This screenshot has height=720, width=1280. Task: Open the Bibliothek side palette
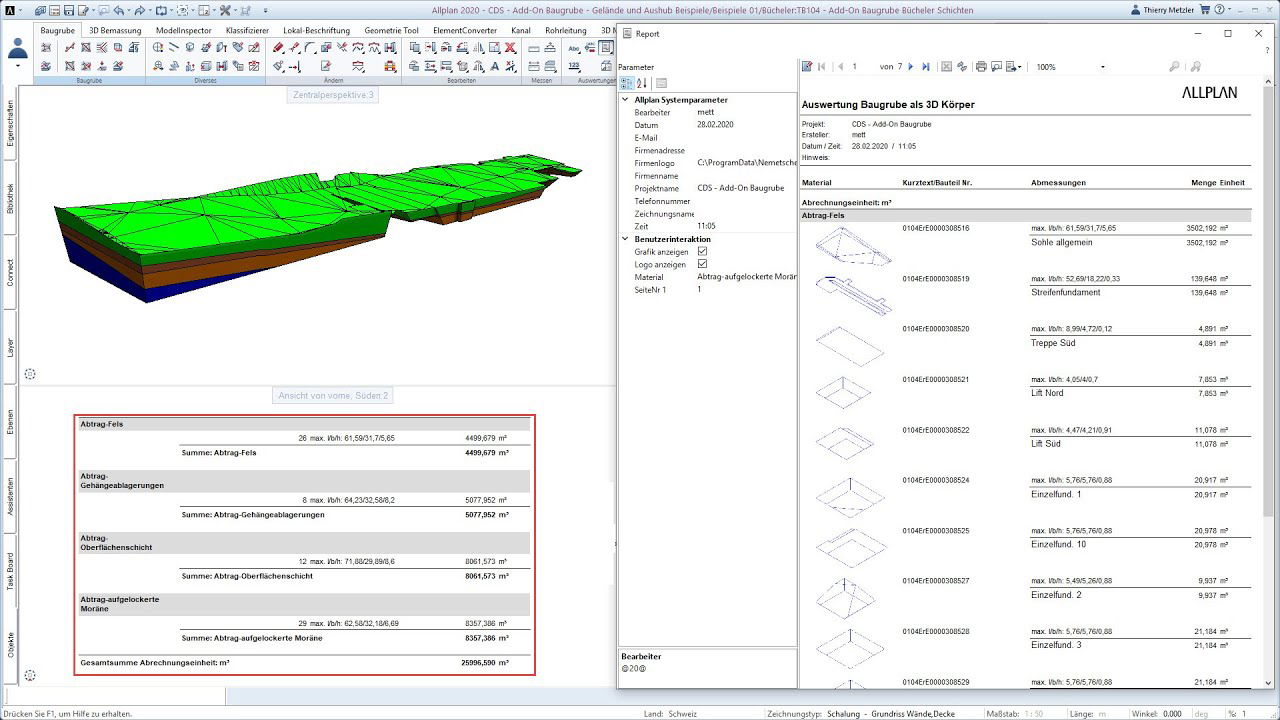pyautogui.click(x=10, y=200)
